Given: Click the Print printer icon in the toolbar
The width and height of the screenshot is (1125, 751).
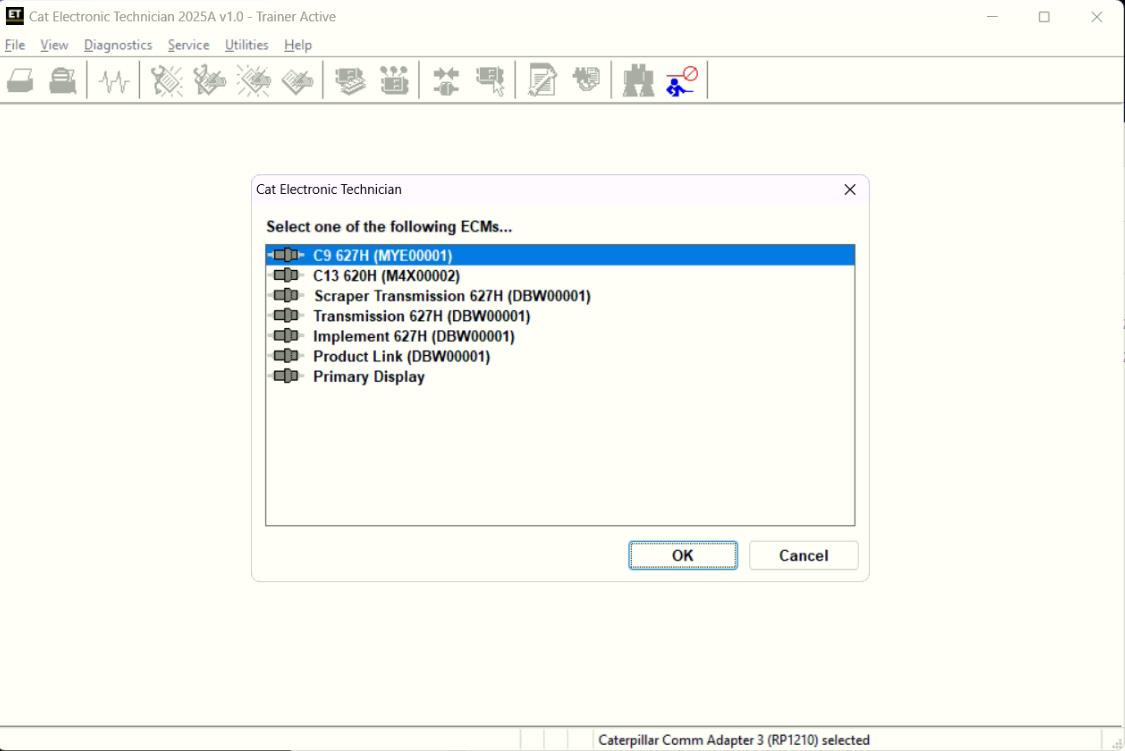Looking at the screenshot, I should [20, 80].
